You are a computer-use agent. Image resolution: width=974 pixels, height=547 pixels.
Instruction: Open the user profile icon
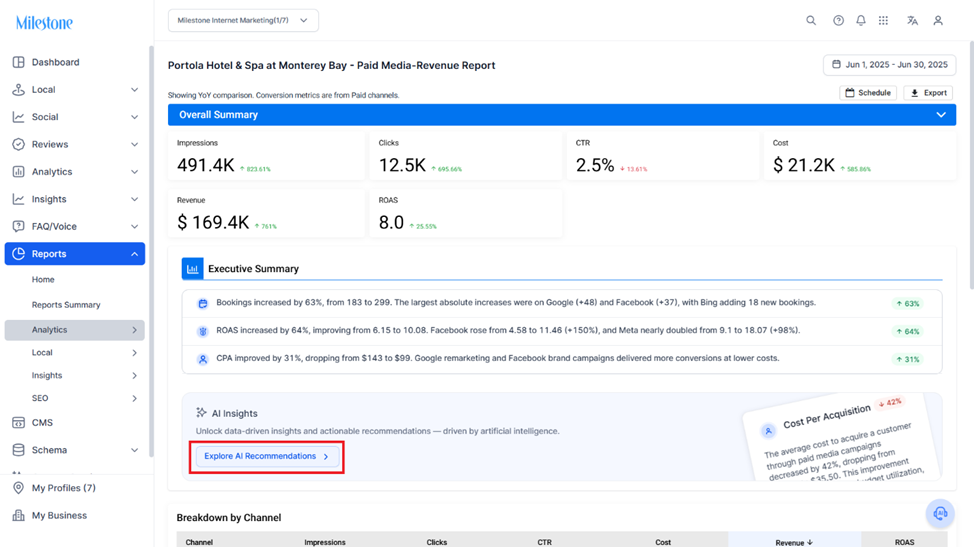pyautogui.click(x=938, y=20)
